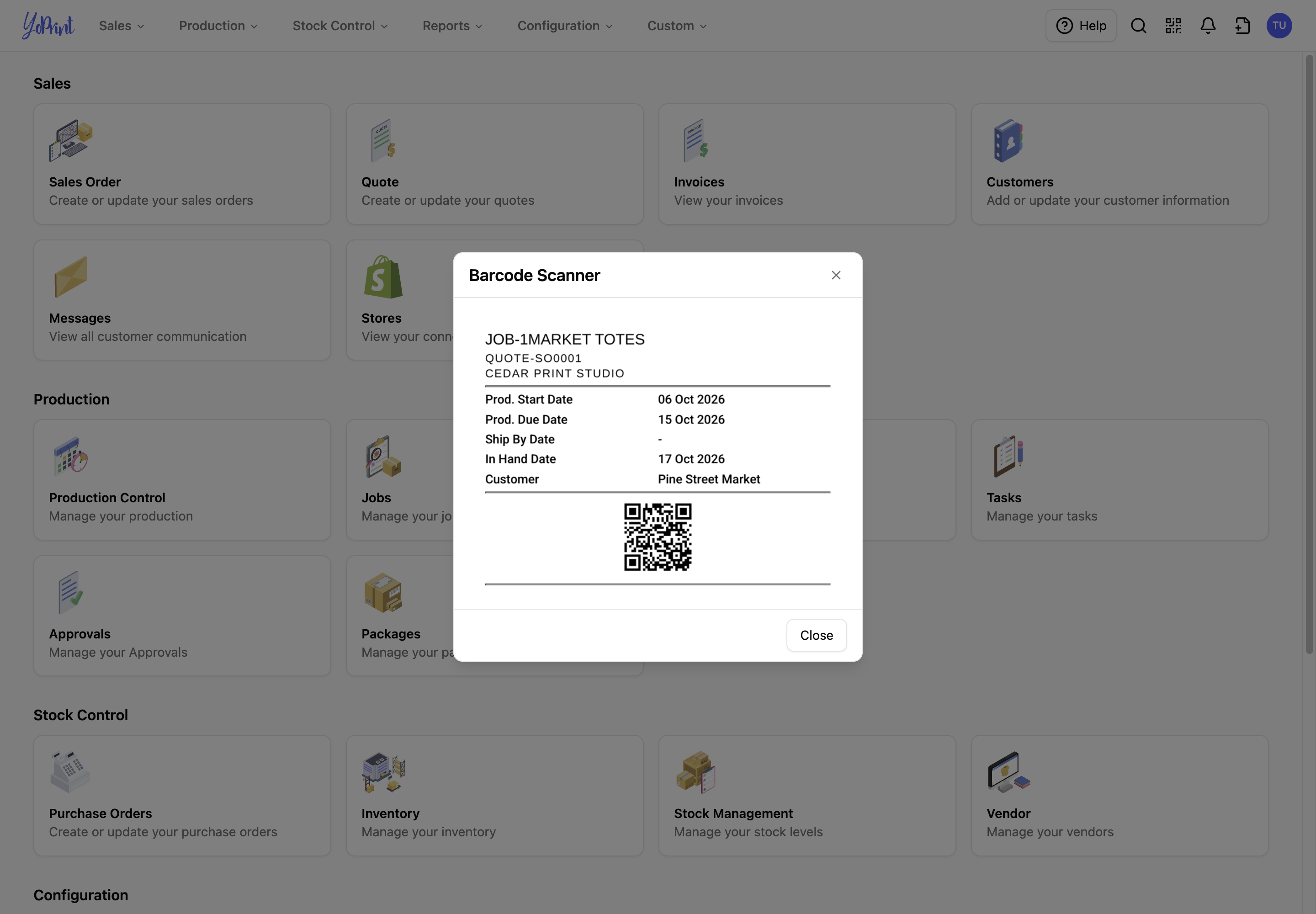Viewport: 1316px width, 914px height.
Task: Open the search icon in header
Action: (1138, 26)
